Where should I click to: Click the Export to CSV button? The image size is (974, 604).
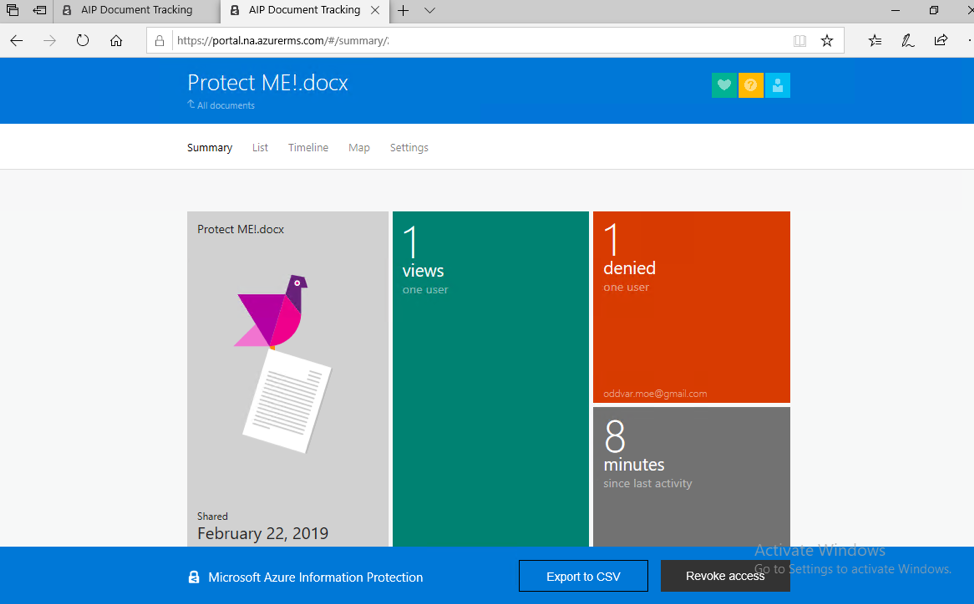(x=583, y=577)
